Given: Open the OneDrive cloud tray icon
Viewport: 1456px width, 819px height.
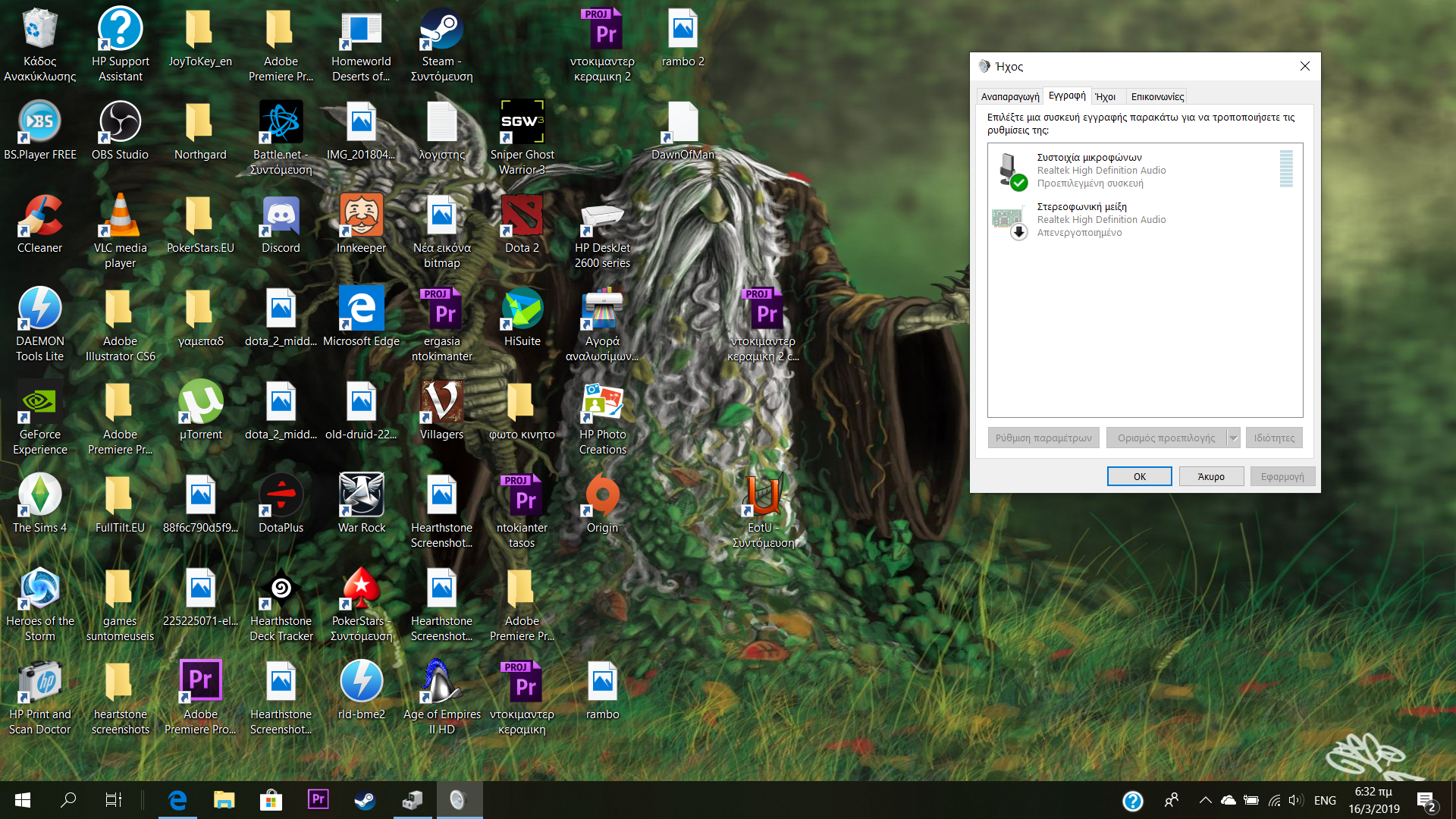Looking at the screenshot, I should click(x=1228, y=800).
